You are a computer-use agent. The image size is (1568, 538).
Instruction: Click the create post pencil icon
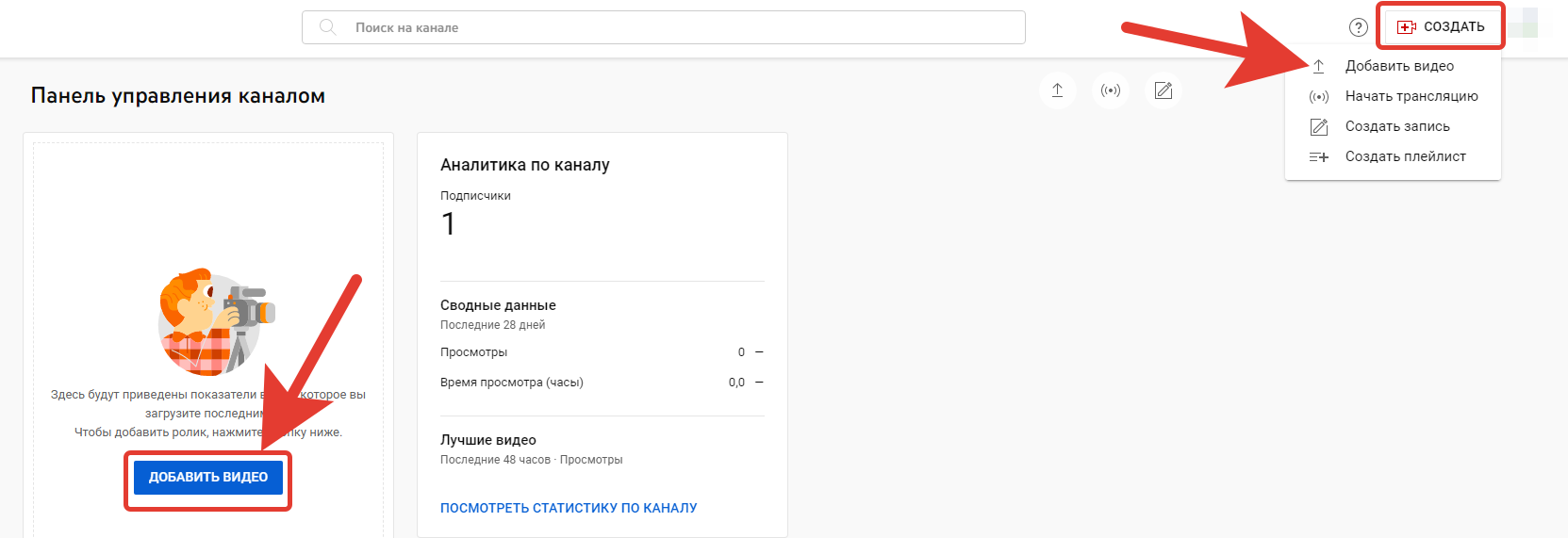click(1164, 90)
